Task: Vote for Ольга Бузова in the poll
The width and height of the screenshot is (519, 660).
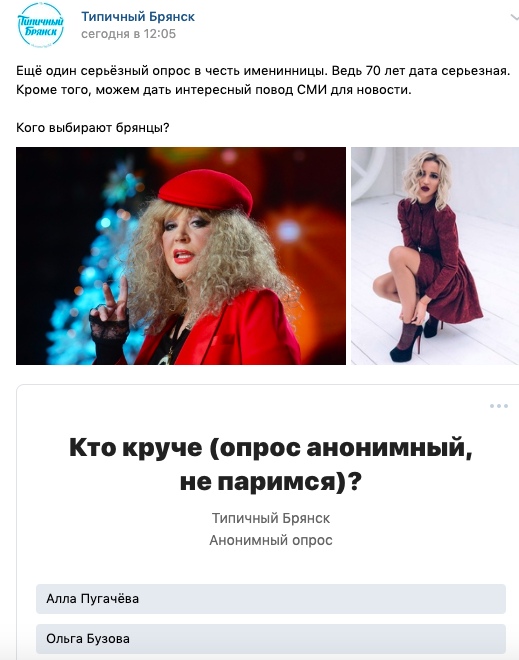Action: click(271, 639)
